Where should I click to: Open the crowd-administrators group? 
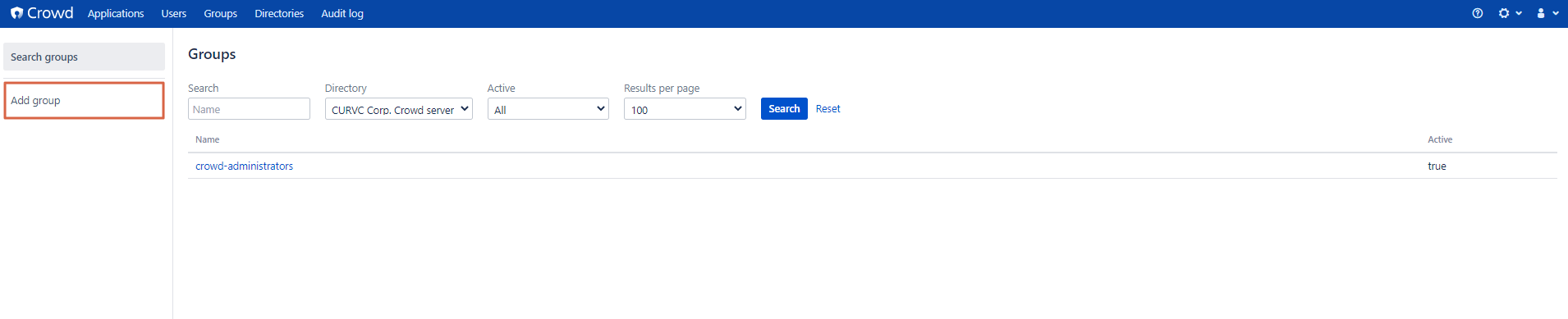point(244,166)
